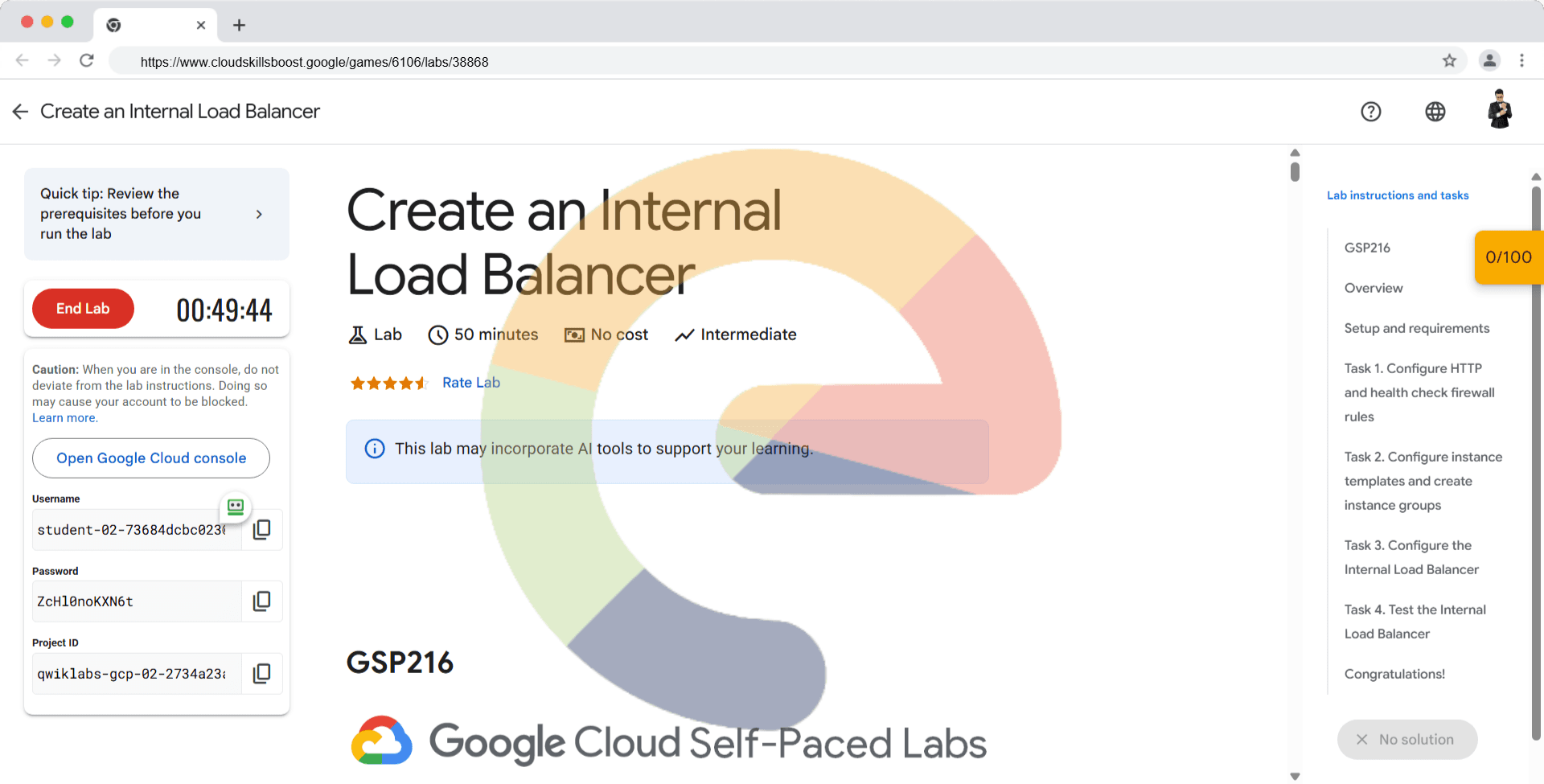The width and height of the screenshot is (1544, 784).
Task: Copy the Password to clipboard
Action: (x=261, y=601)
